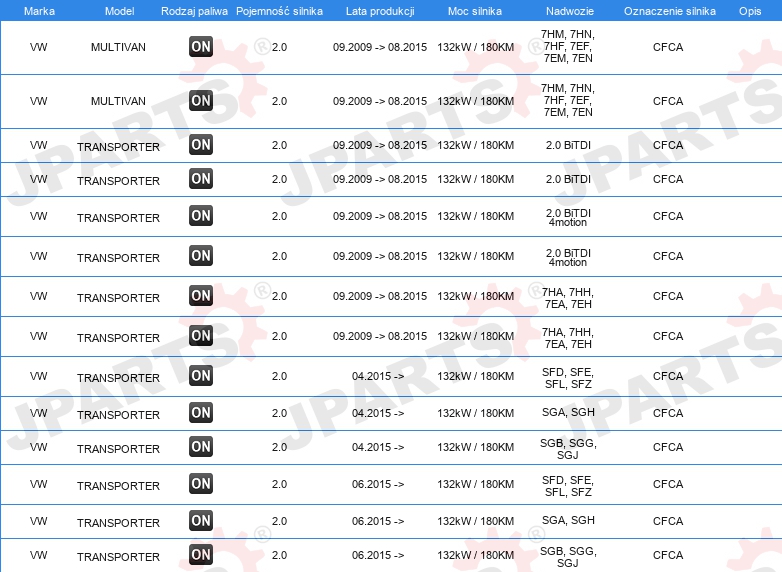Click ON icon in first 7HA, 7HH row

pos(201,295)
